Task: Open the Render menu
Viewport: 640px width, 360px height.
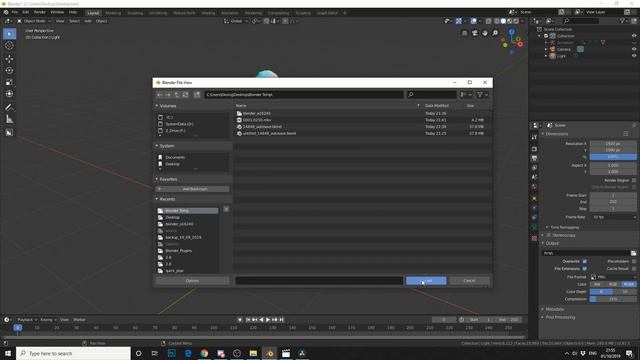Action: (x=40, y=12)
